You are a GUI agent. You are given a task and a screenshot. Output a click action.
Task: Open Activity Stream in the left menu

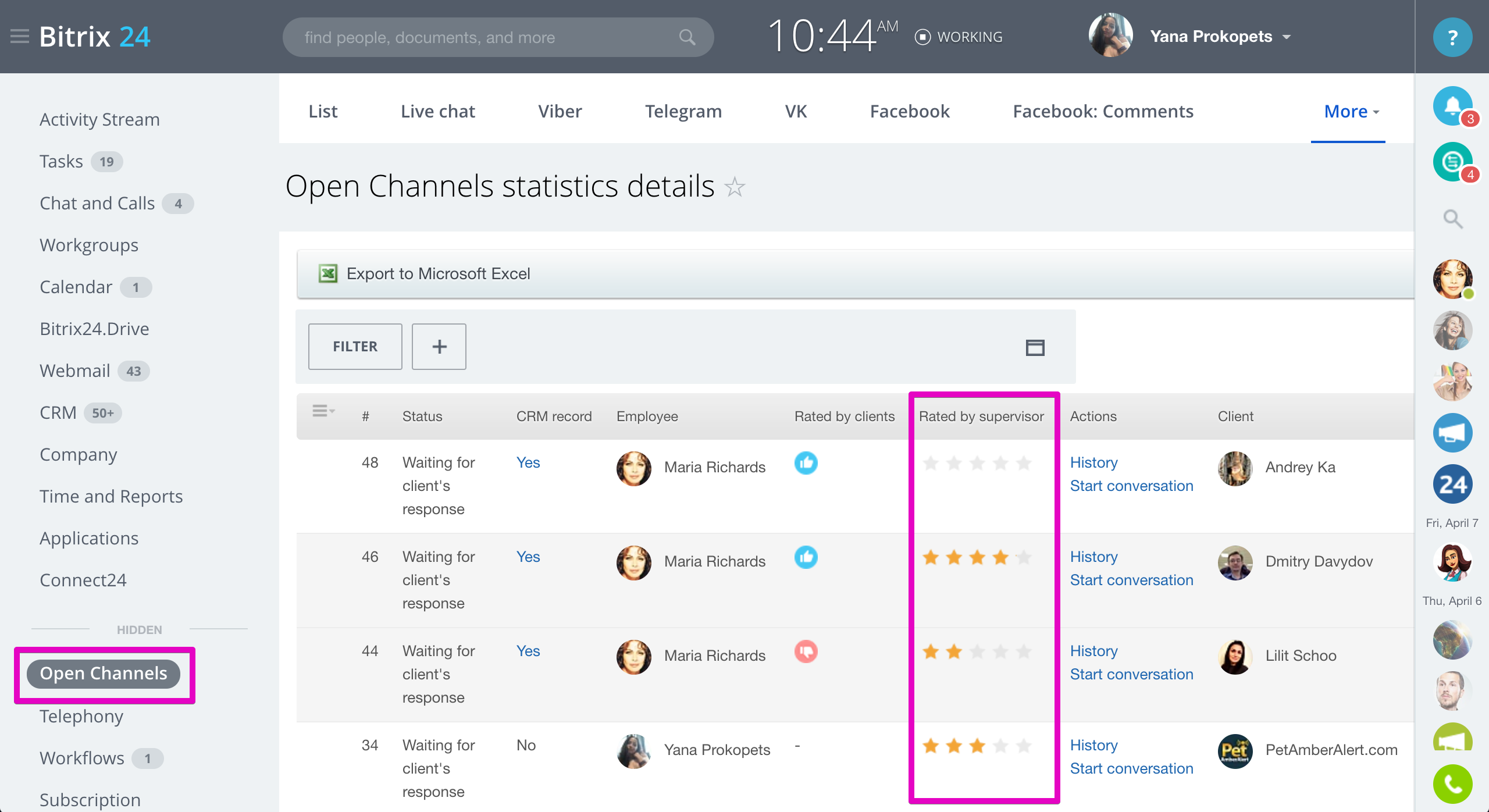tap(99, 119)
